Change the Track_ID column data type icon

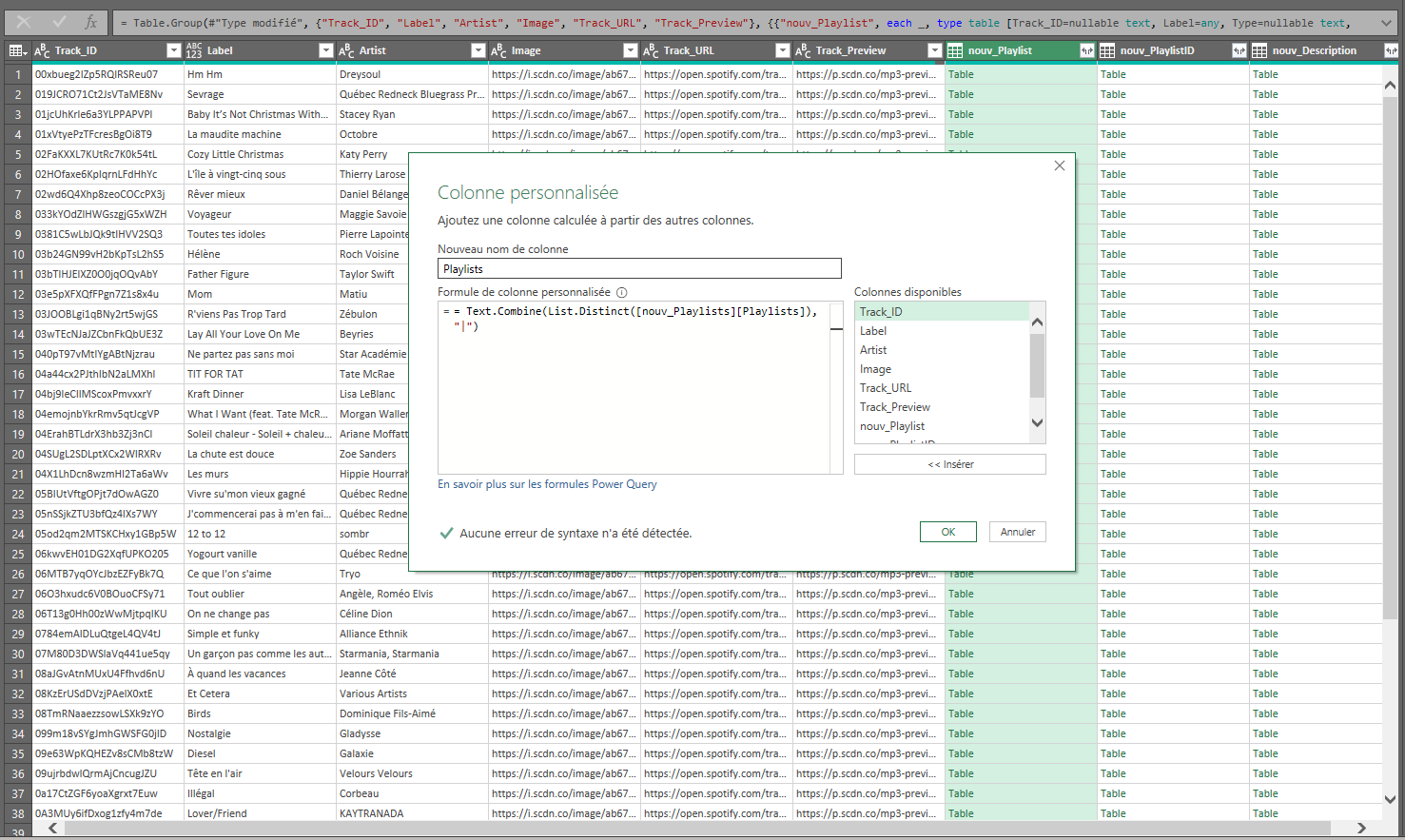(42, 50)
